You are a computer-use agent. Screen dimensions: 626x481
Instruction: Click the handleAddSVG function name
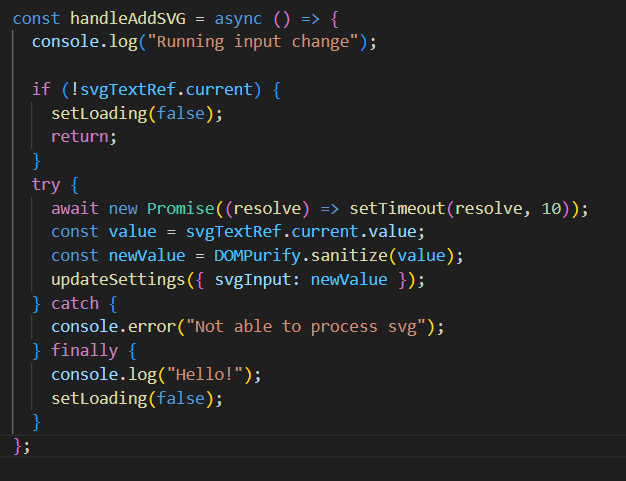tap(128, 19)
